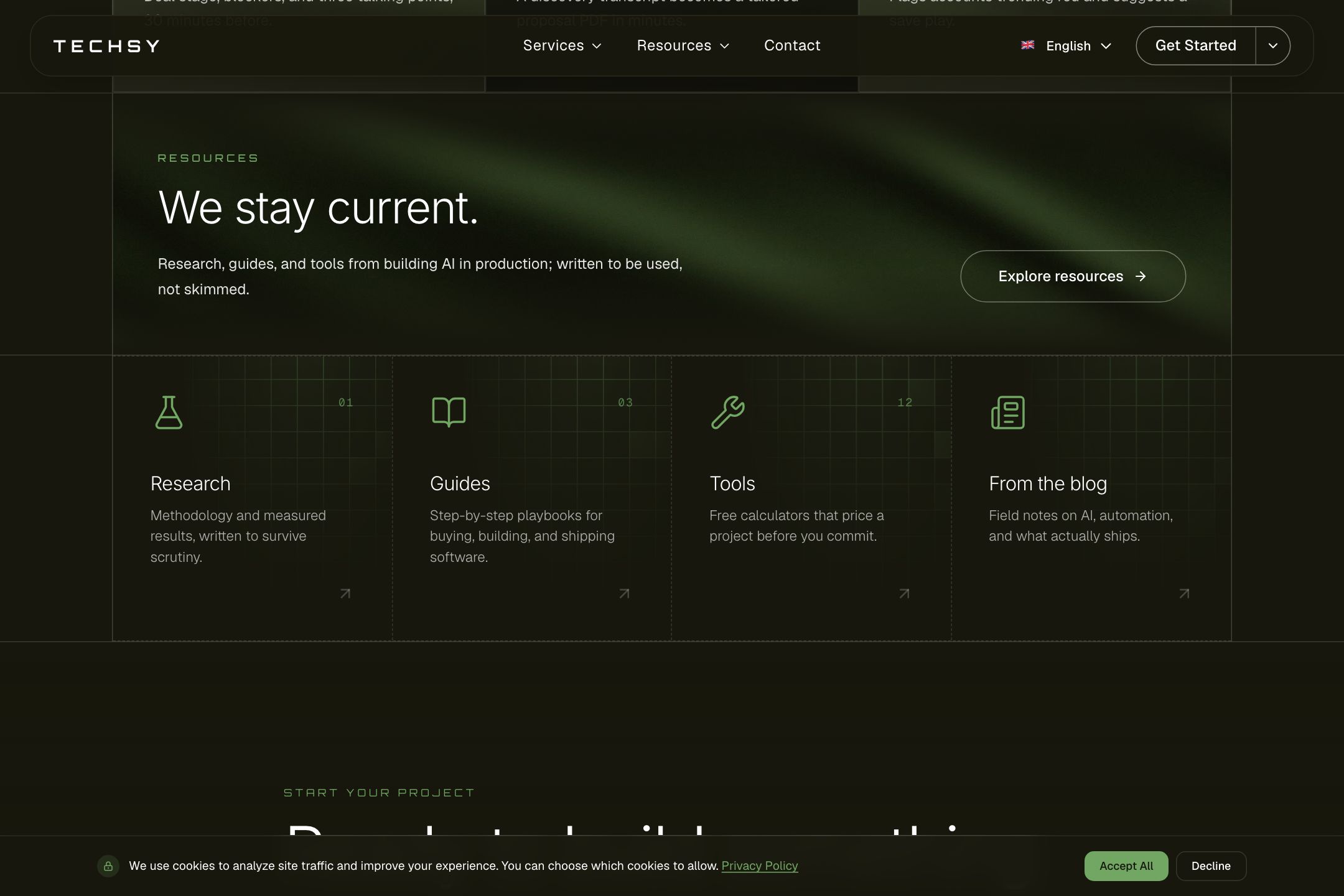Expand the Resources chevron arrow
The width and height of the screenshot is (1344, 896).
[724, 46]
